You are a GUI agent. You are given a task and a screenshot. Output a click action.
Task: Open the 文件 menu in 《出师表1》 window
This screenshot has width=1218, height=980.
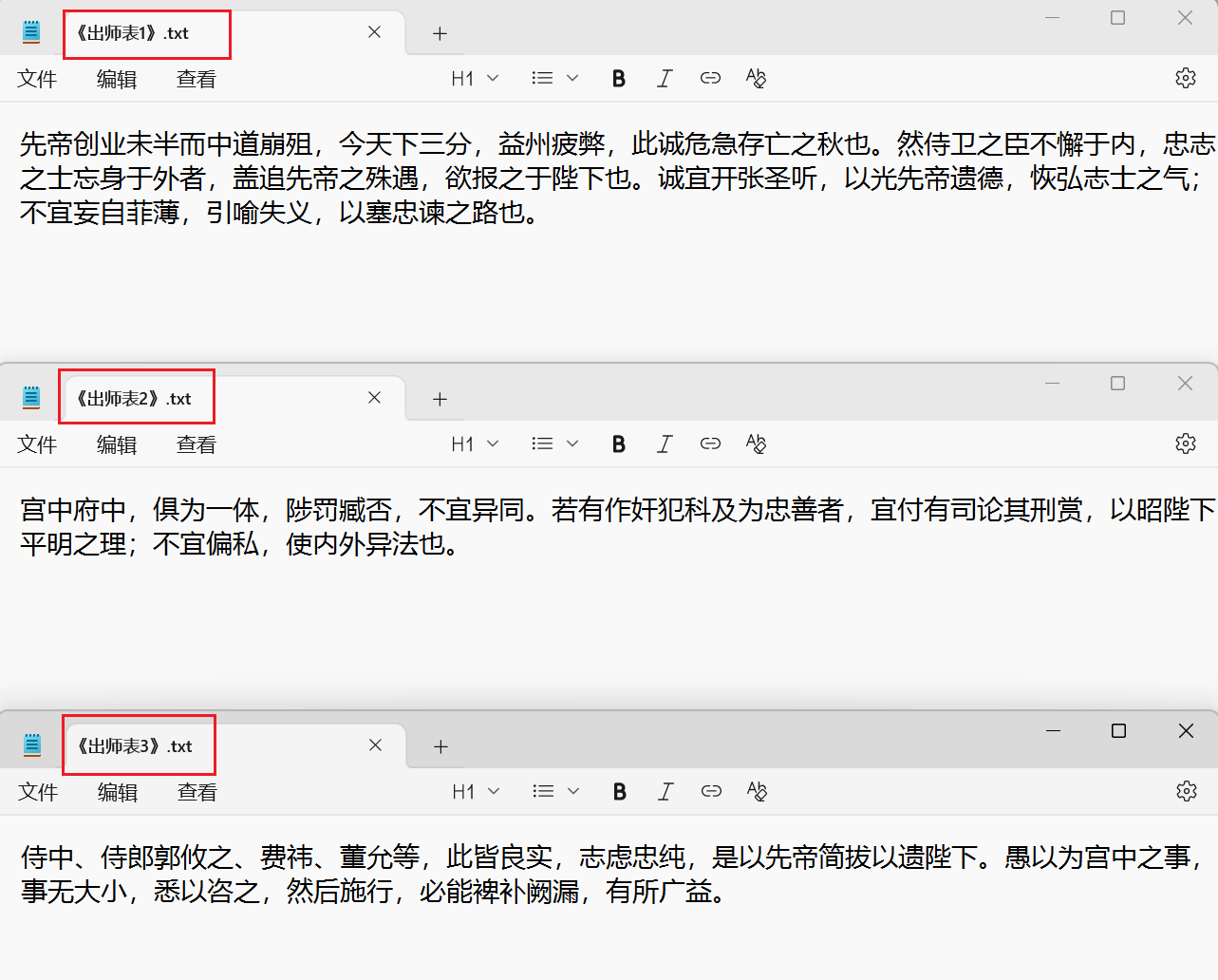click(x=37, y=80)
